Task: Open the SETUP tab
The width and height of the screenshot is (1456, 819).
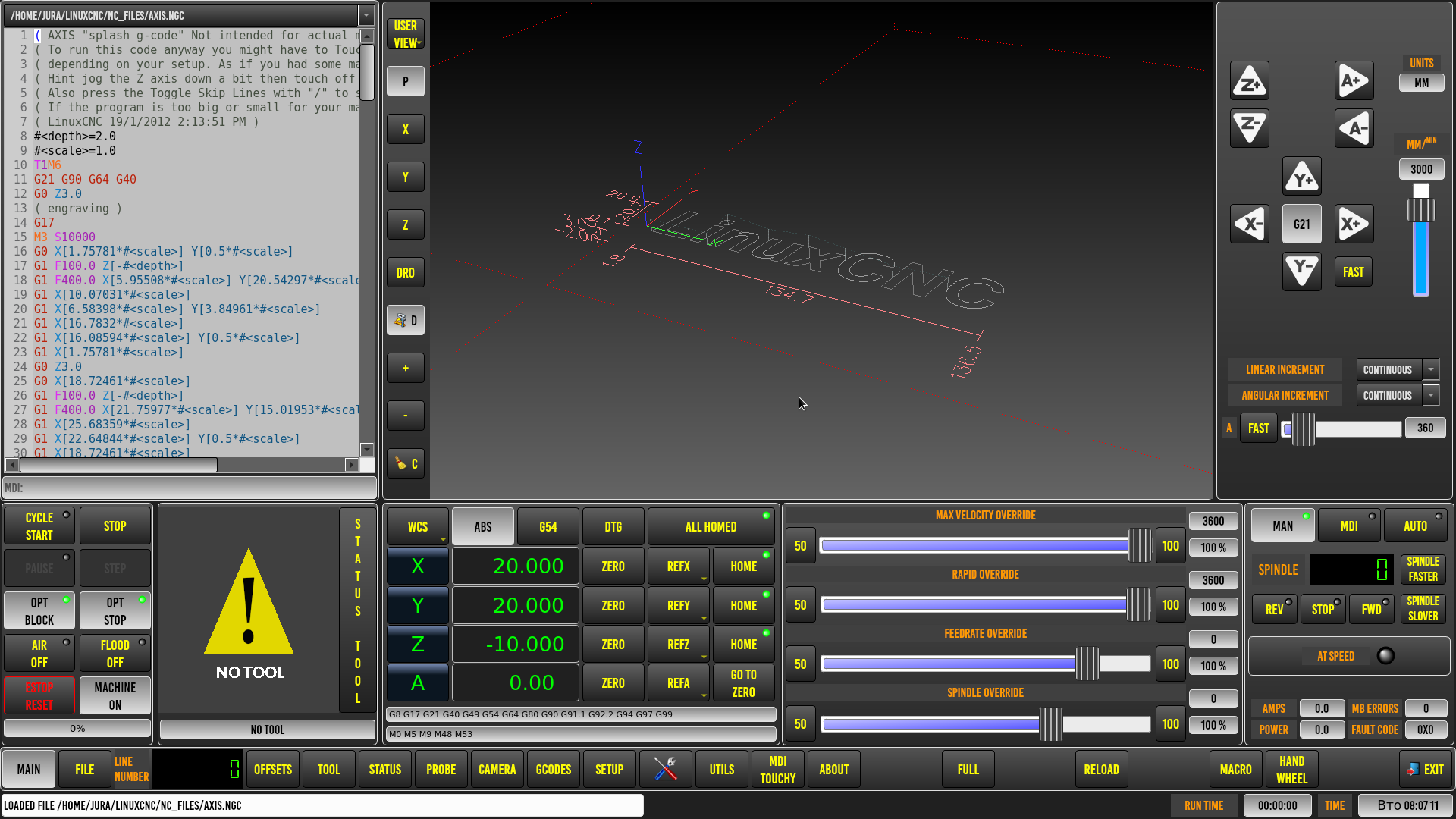Action: (610, 769)
